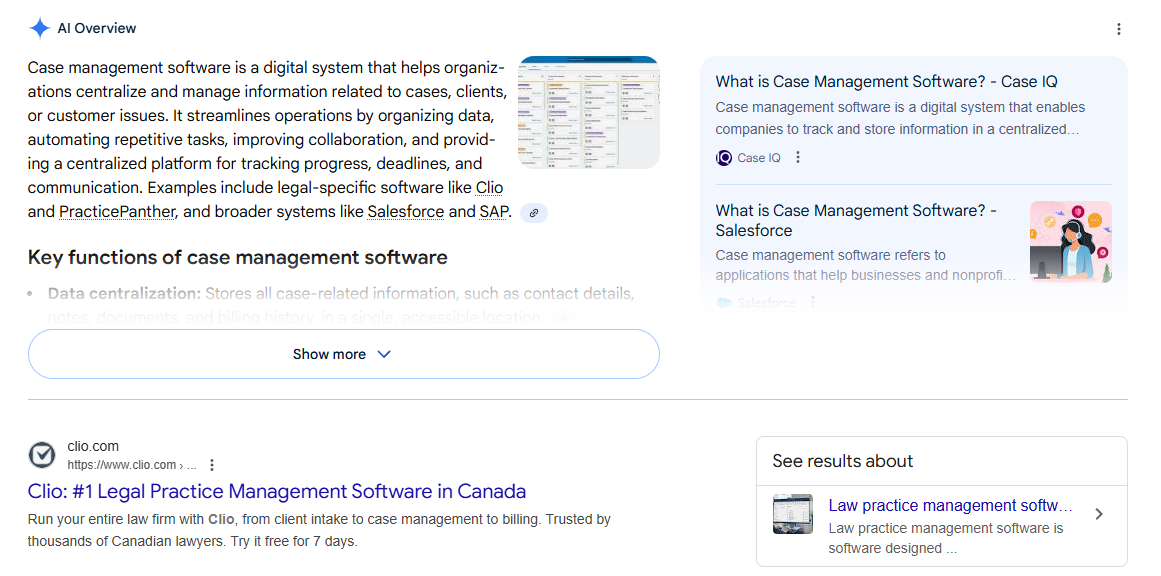Open the overflow menu at the AI Overview top right
This screenshot has width=1161, height=576.
click(x=1118, y=28)
